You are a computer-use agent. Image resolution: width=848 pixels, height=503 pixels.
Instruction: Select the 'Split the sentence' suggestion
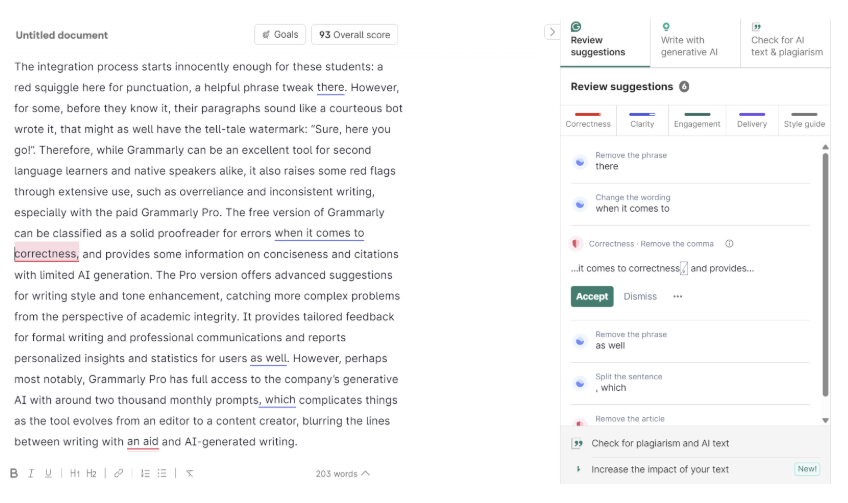click(x=690, y=382)
